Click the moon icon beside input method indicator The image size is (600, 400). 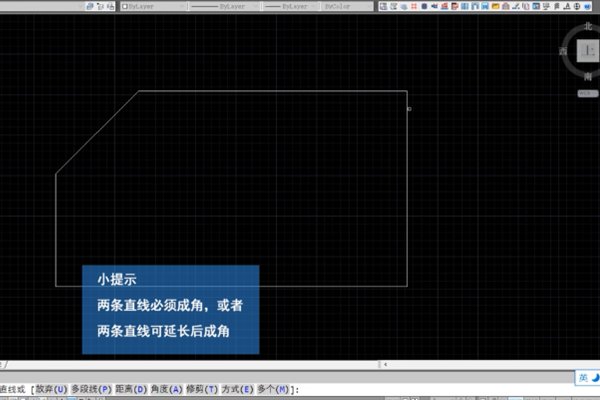click(595, 378)
